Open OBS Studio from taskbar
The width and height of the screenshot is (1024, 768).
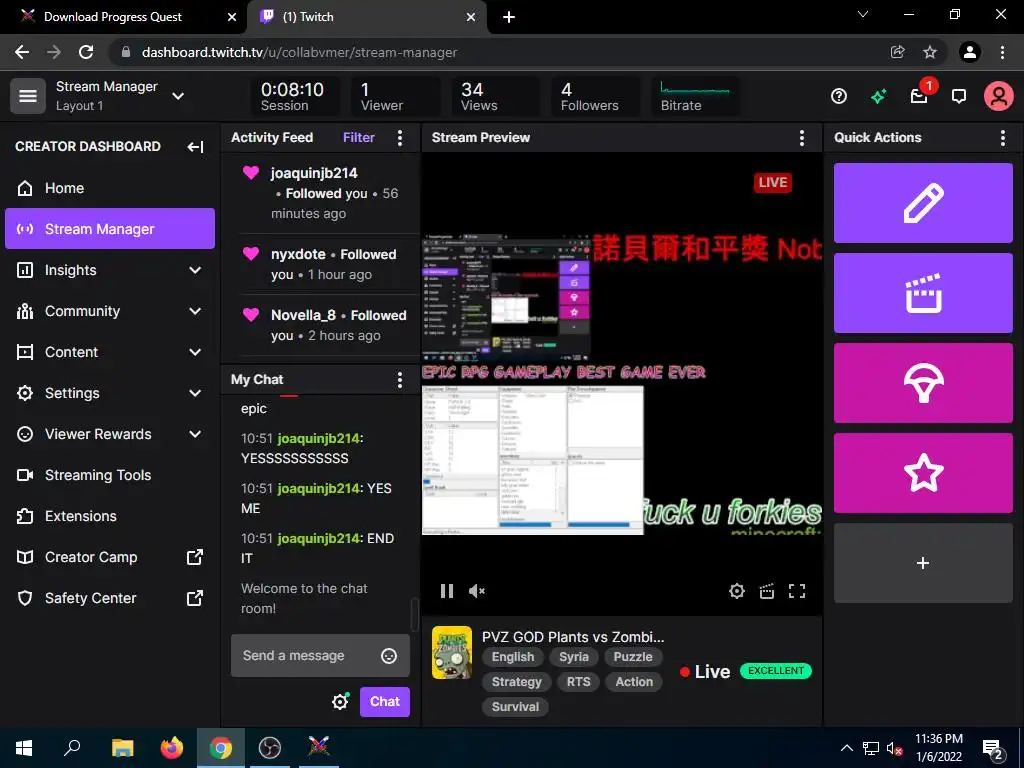point(270,747)
